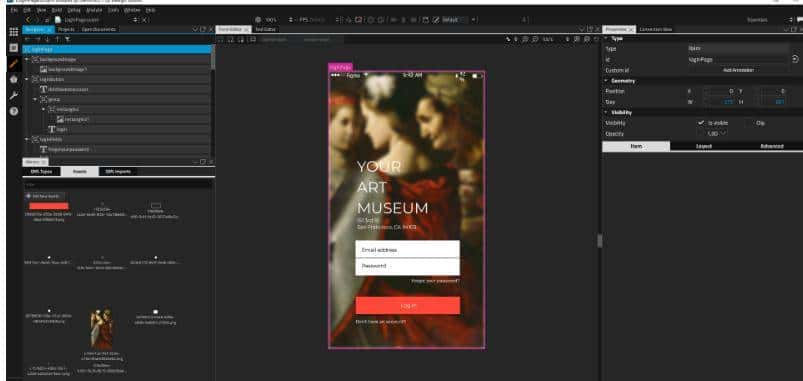Open the Welcome mode grid icon
Screen dimensions: 803x381
(x=13, y=32)
